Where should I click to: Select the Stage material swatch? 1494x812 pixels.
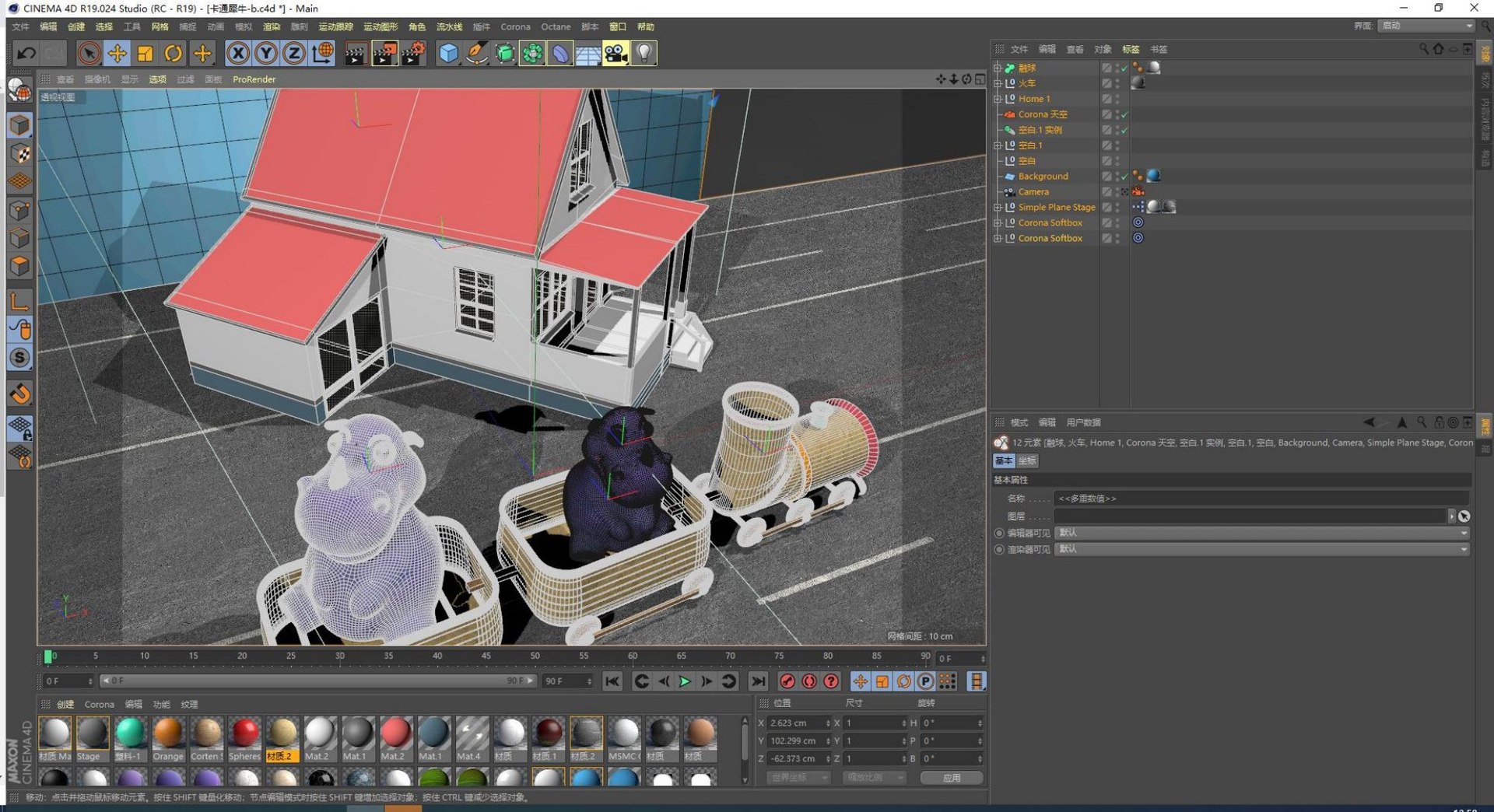pos(92,739)
